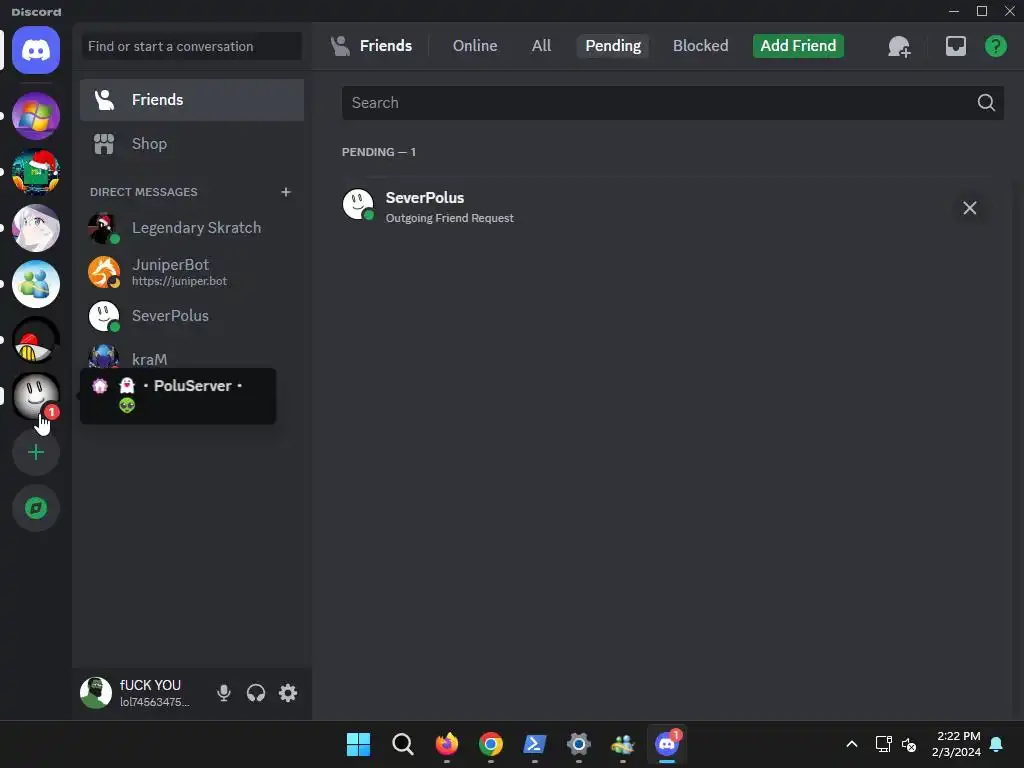Open the two-people messenger server icon

36,284
